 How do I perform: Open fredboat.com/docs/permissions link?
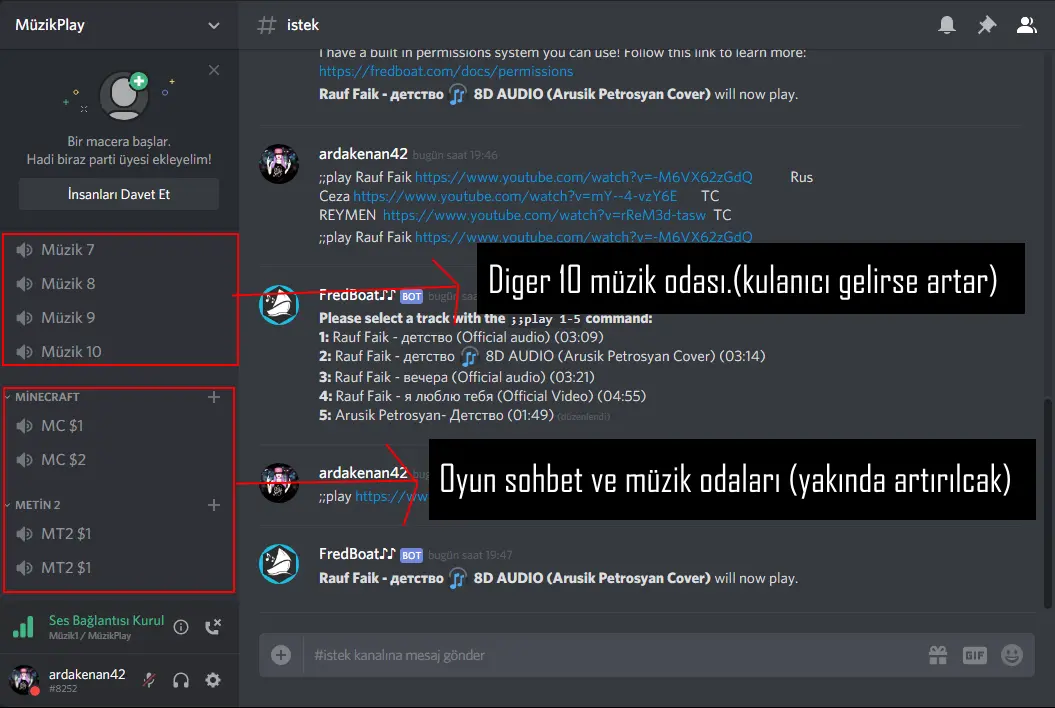tap(446, 71)
